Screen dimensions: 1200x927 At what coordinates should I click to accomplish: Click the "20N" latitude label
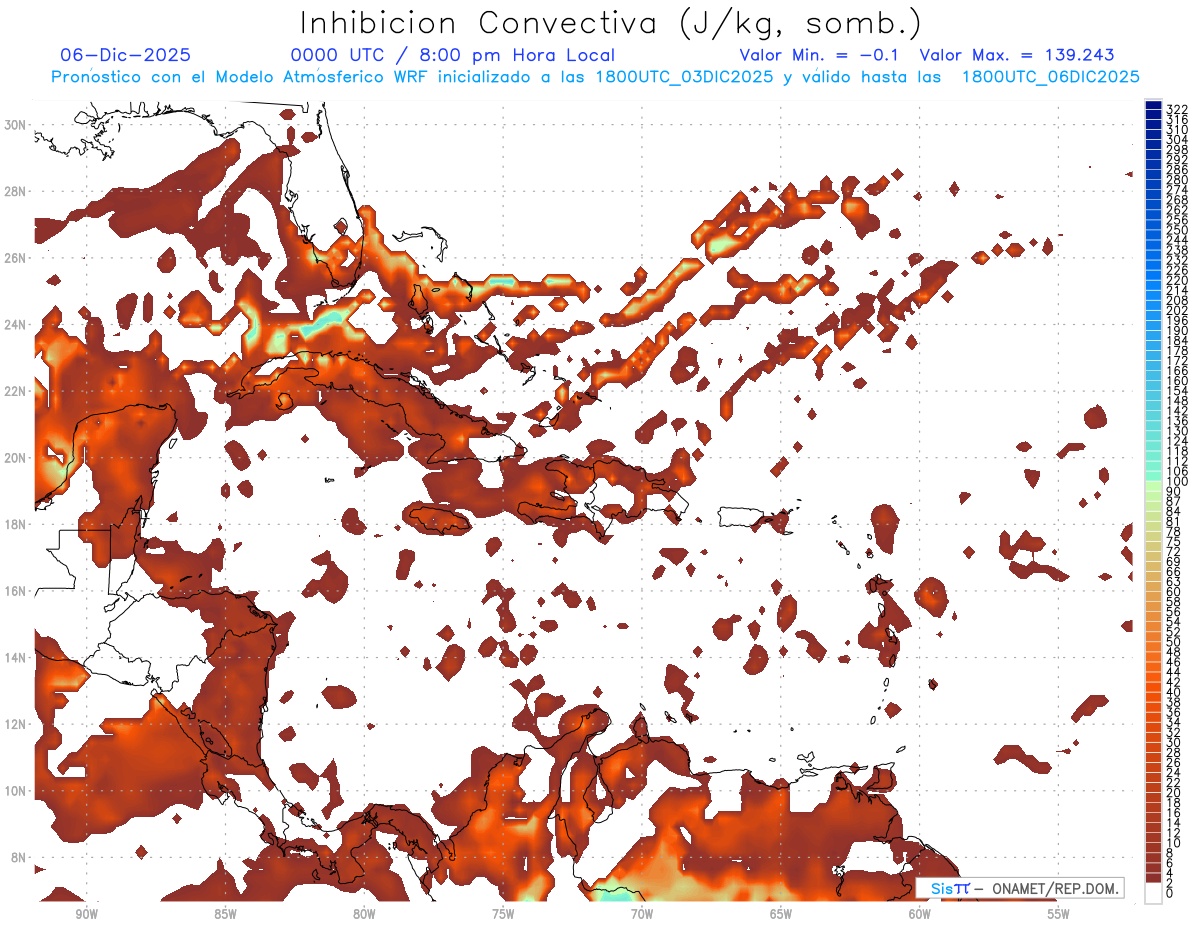[x=17, y=458]
